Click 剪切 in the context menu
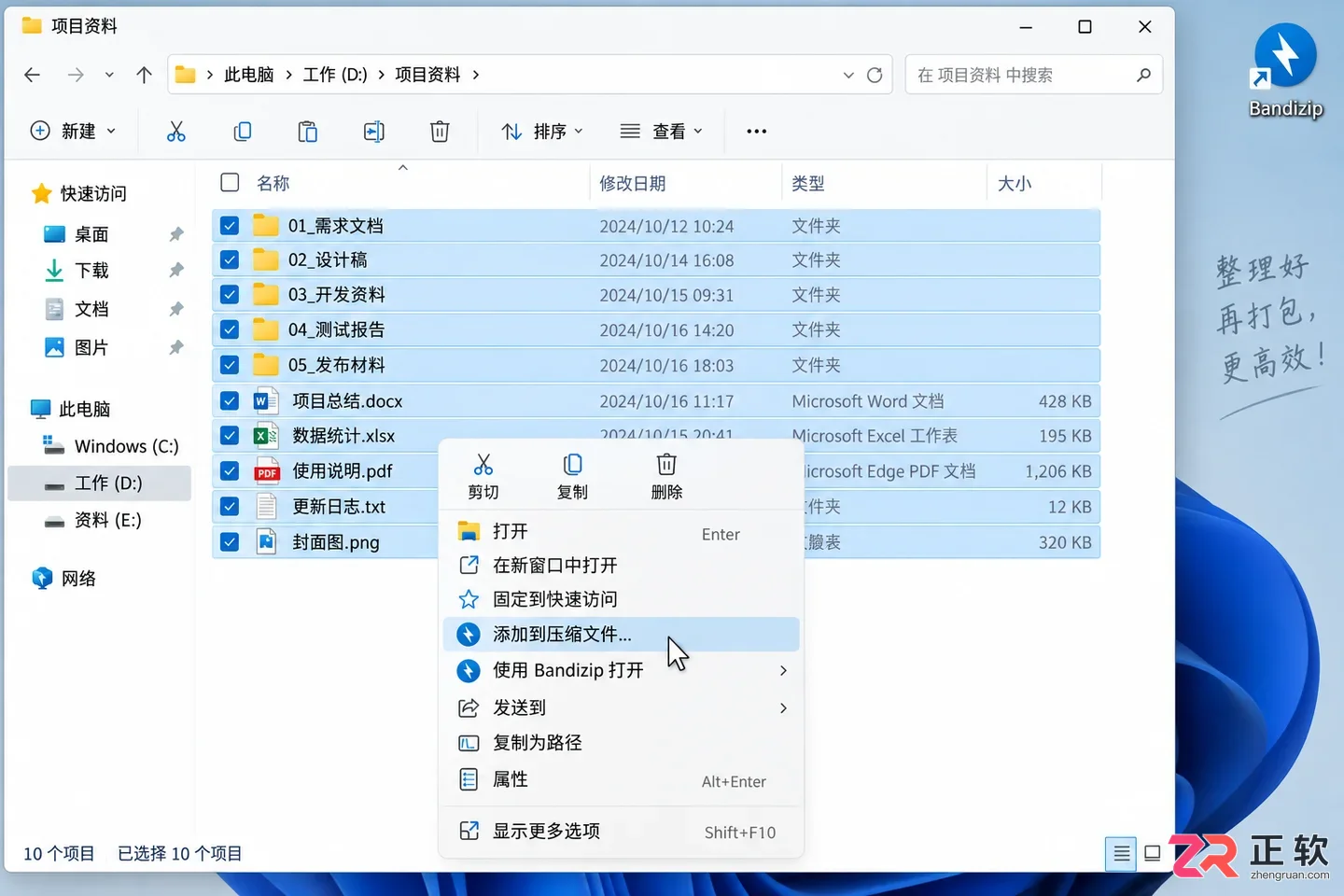Image resolution: width=1344 pixels, height=896 pixels. [x=483, y=477]
